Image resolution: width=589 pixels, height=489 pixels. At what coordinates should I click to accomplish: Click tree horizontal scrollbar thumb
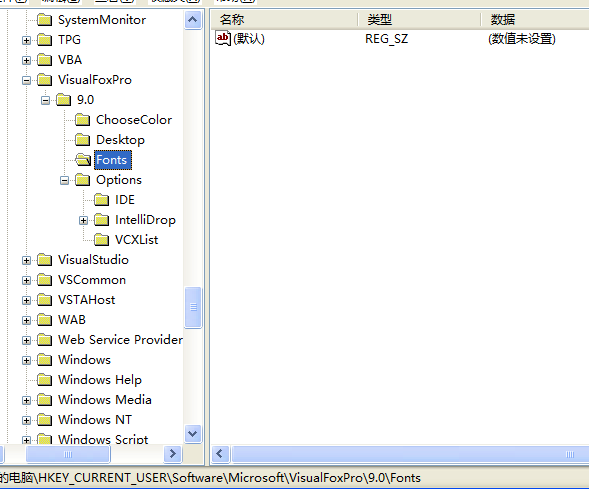point(68,454)
